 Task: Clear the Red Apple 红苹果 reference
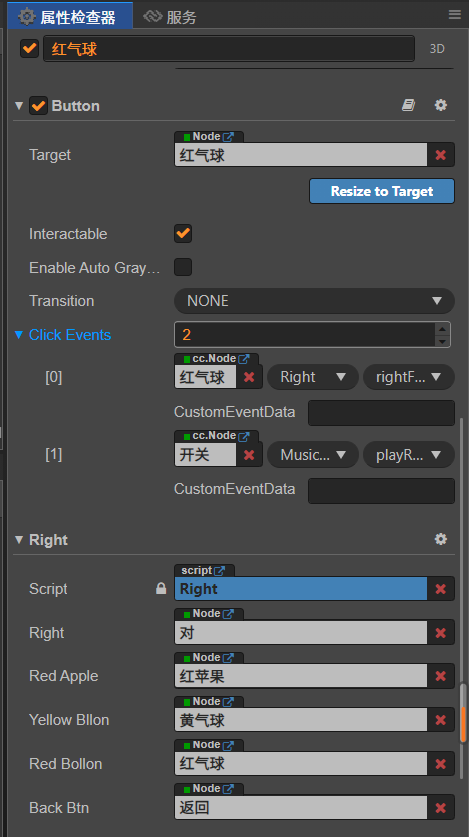point(441,676)
